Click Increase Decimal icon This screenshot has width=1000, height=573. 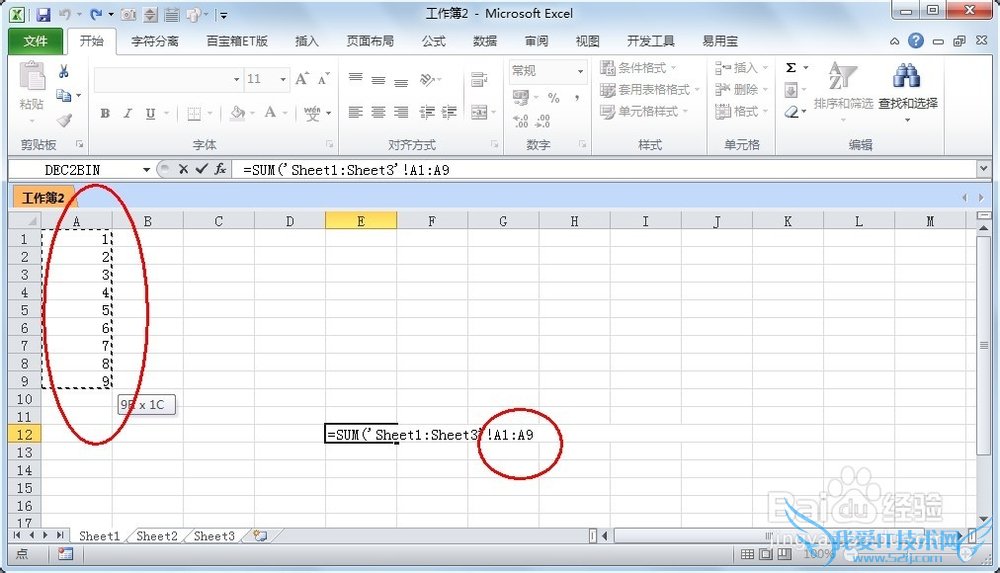521,121
